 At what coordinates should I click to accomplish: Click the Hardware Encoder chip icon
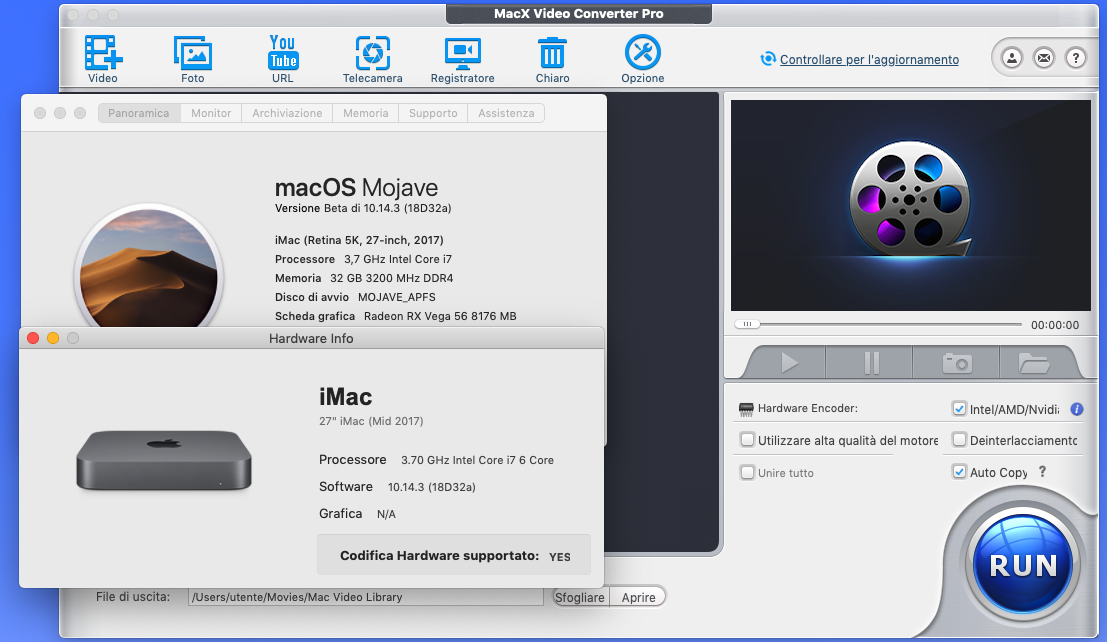pyautogui.click(x=746, y=409)
